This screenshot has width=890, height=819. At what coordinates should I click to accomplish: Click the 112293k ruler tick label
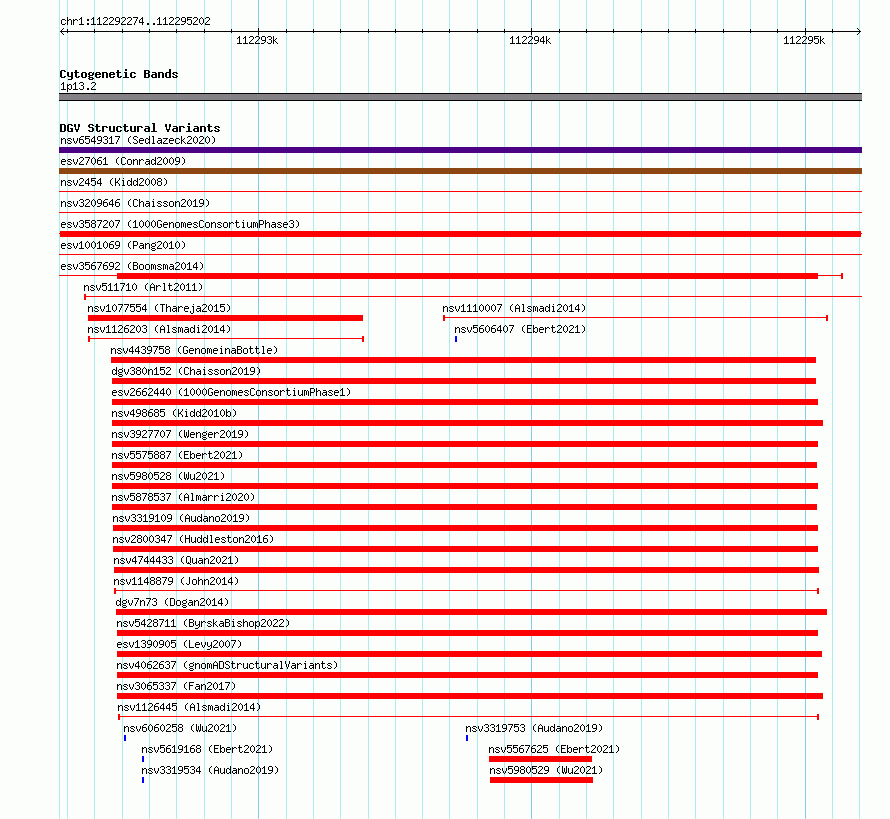click(x=257, y=40)
